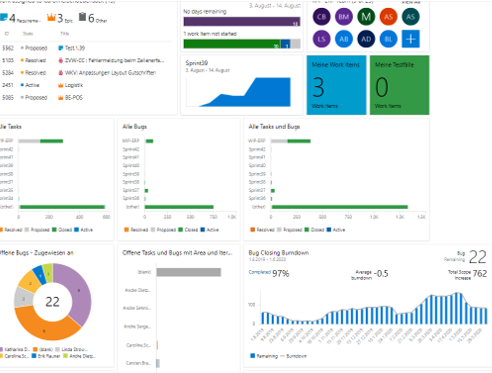Click work item ID 2451
492x373 pixels.
[8, 85]
